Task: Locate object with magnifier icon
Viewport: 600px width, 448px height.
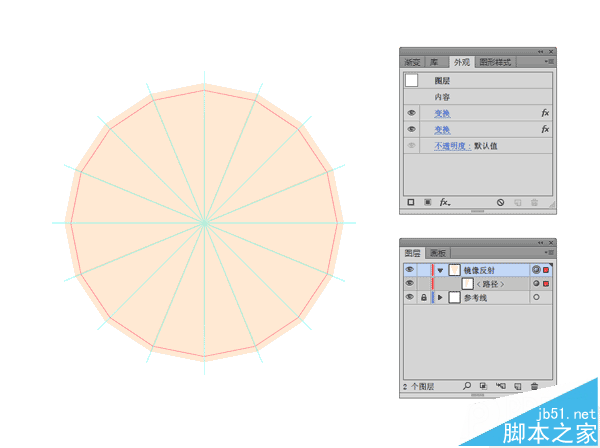Action: coord(467,386)
